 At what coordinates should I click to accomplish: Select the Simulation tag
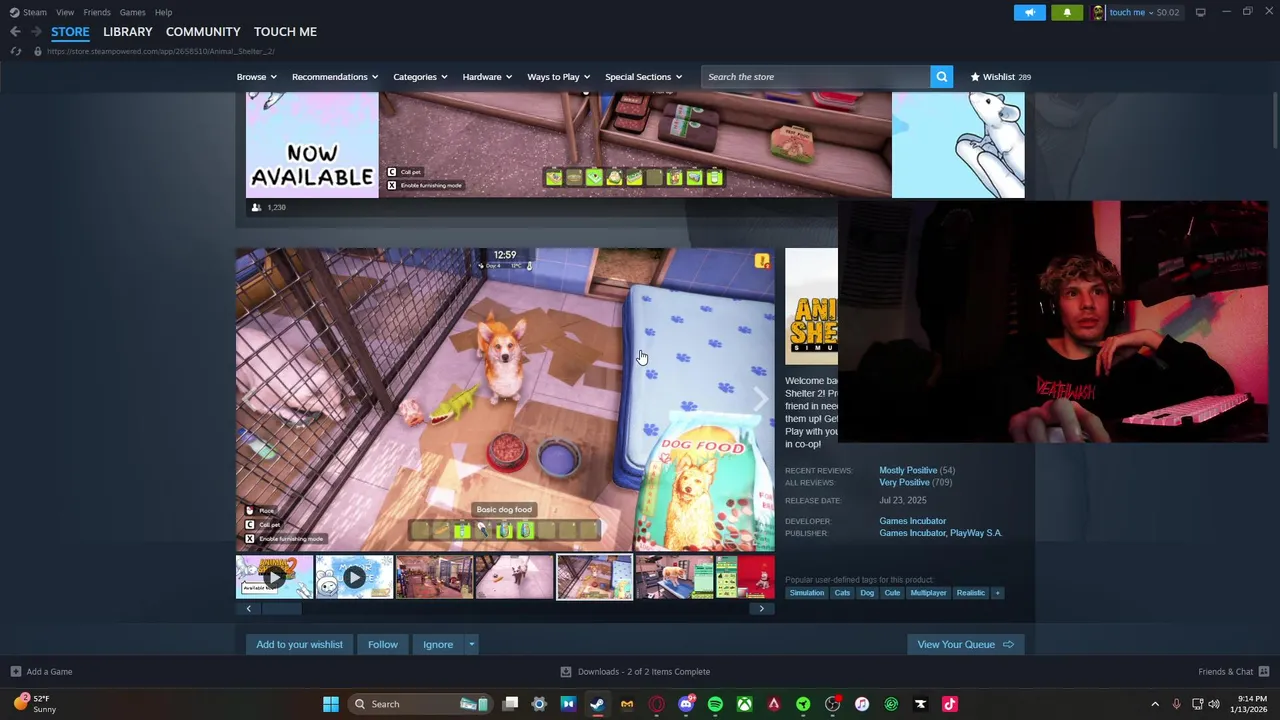807,593
